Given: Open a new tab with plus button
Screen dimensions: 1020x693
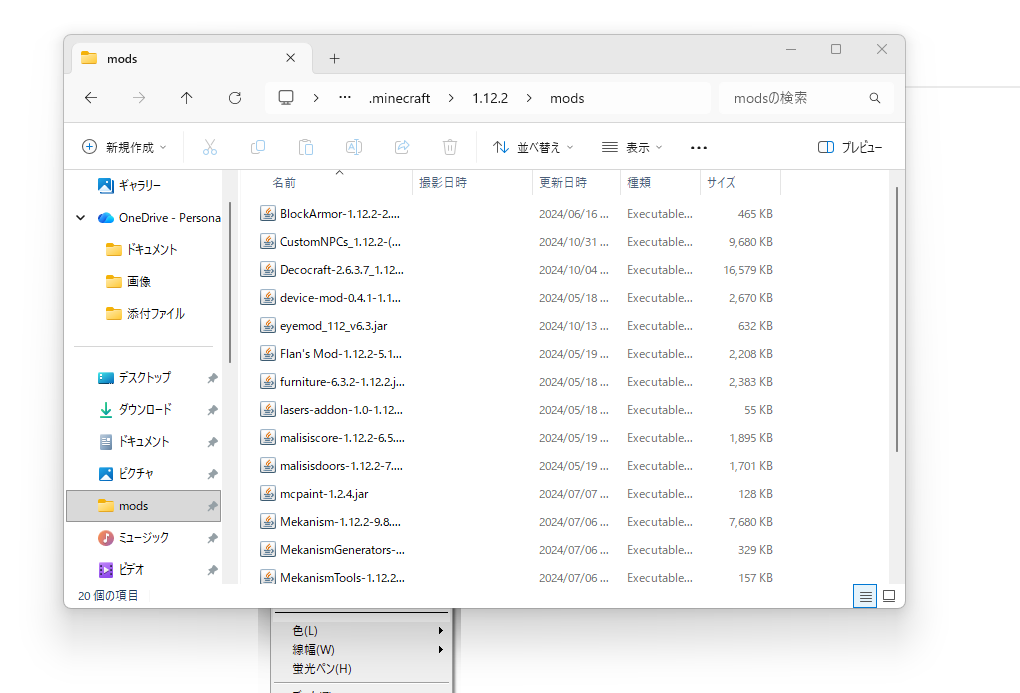Looking at the screenshot, I should (x=334, y=58).
